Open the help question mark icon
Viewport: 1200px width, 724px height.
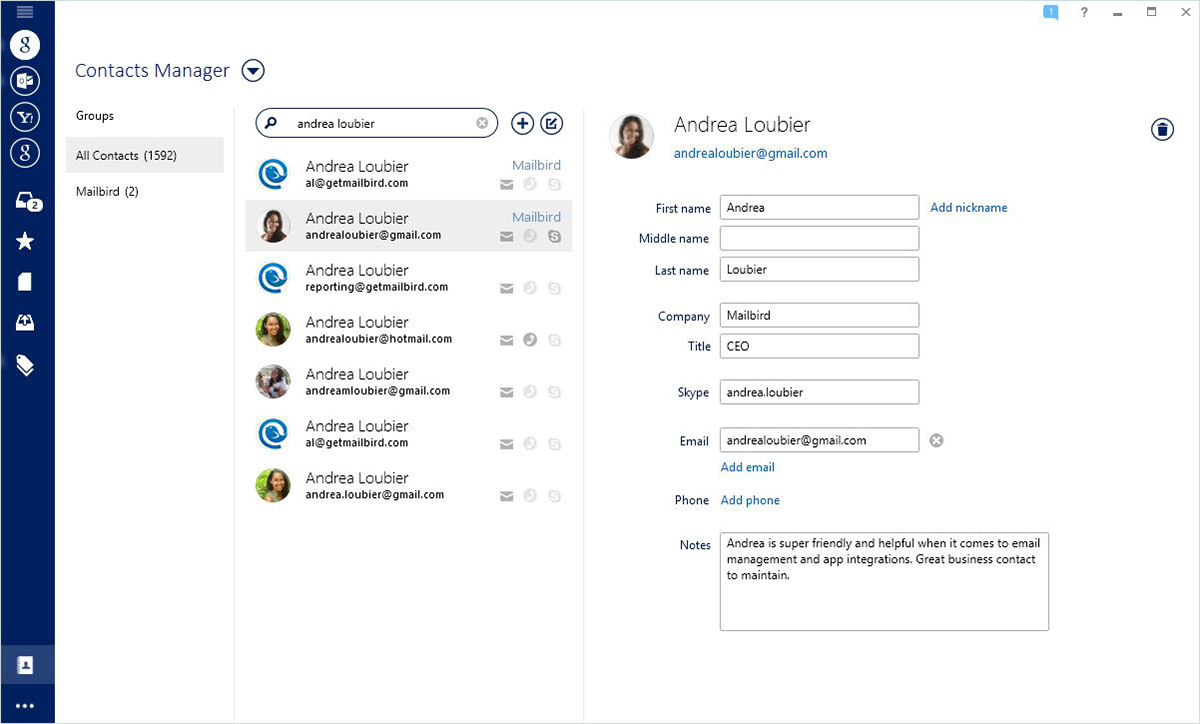[x=1084, y=13]
